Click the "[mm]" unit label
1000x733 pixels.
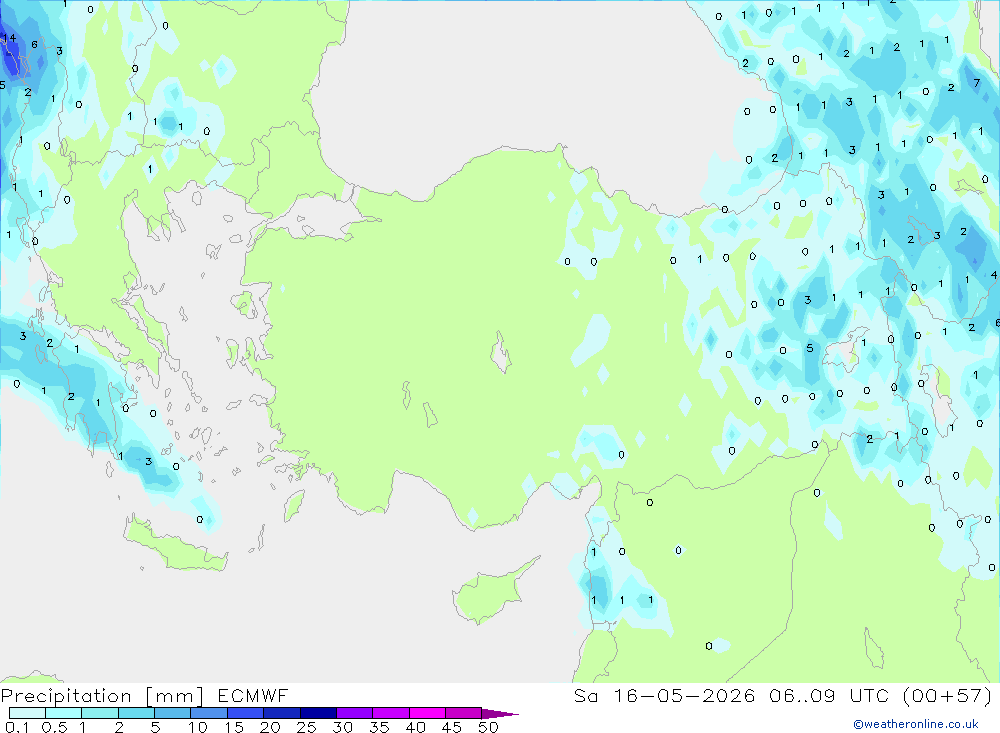point(175,696)
